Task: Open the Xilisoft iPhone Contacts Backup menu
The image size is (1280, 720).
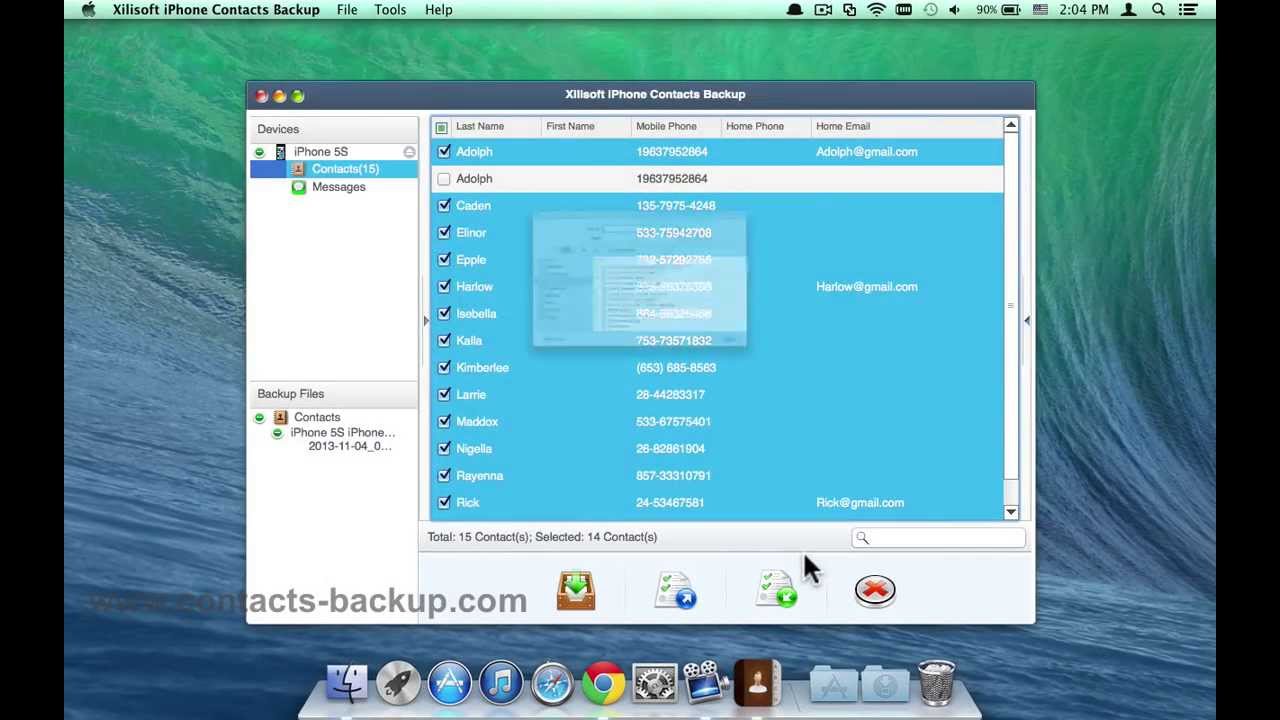Action: click(x=216, y=10)
